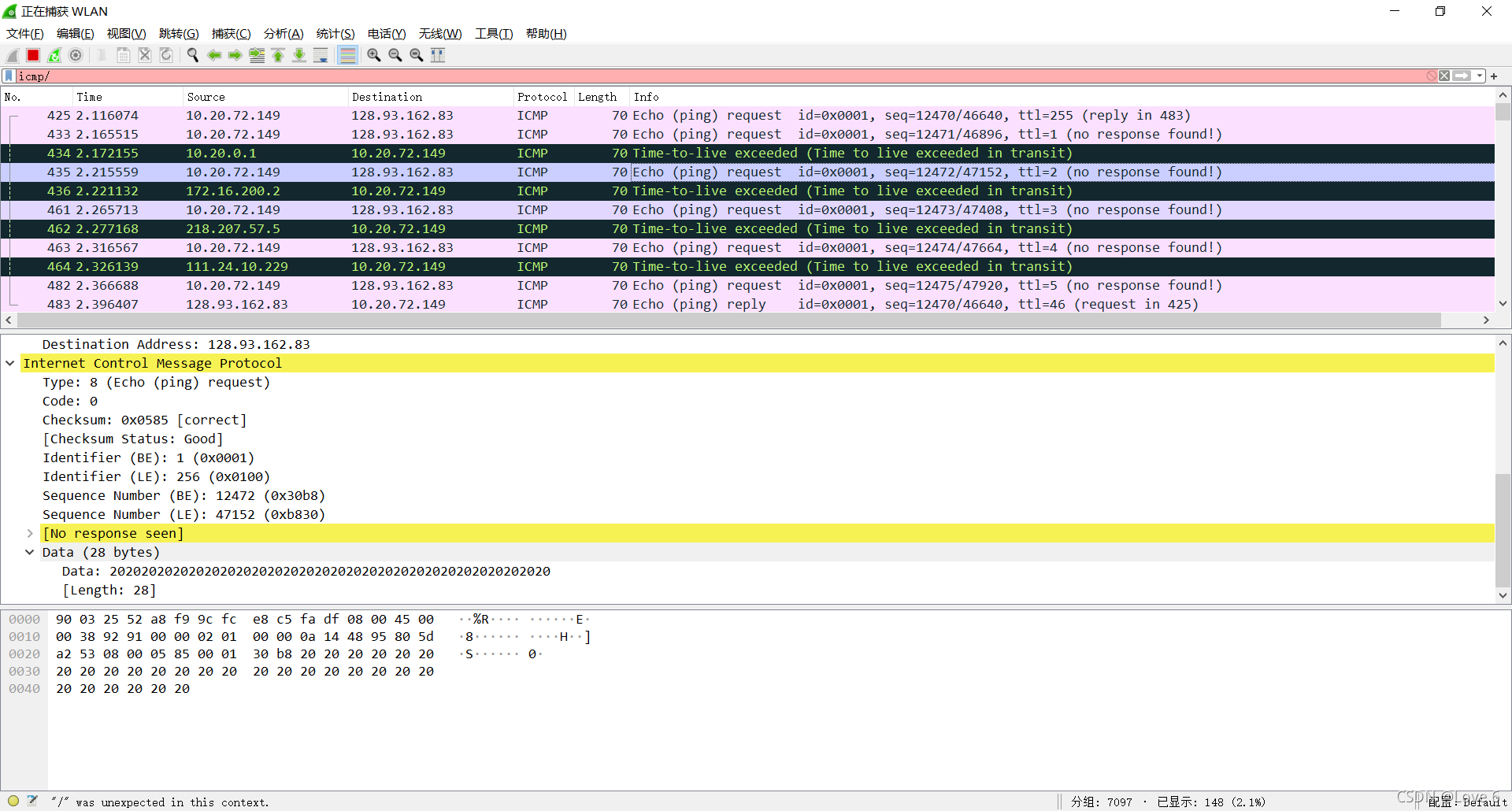Click the open capture file icon
The image size is (1512, 811).
(102, 55)
